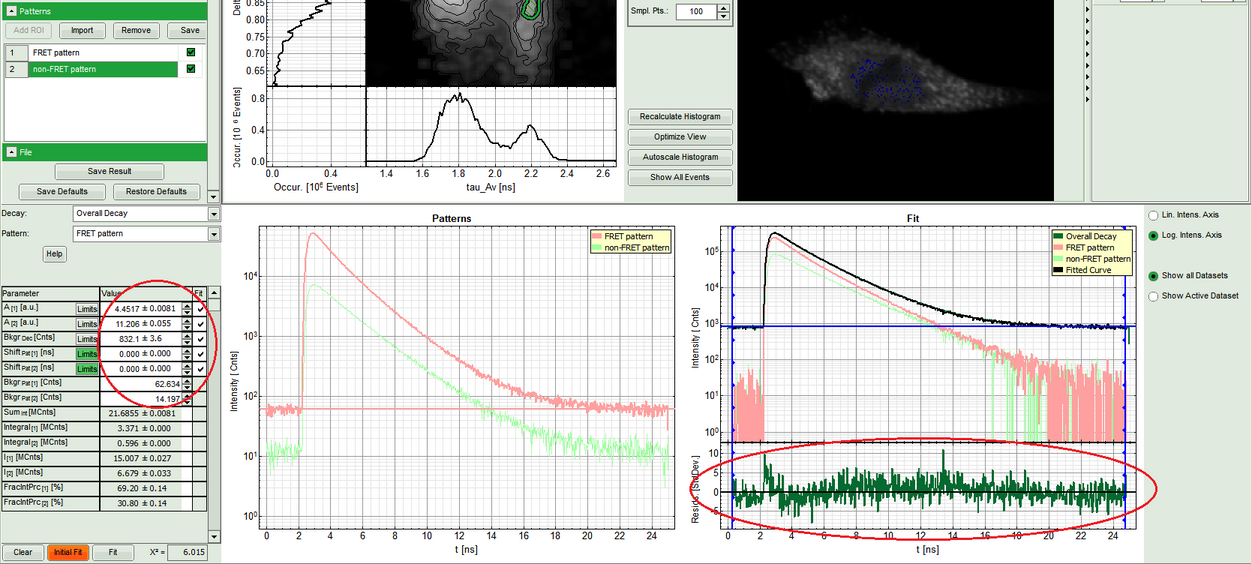Open the Pattern dropdown arrow

(213, 234)
